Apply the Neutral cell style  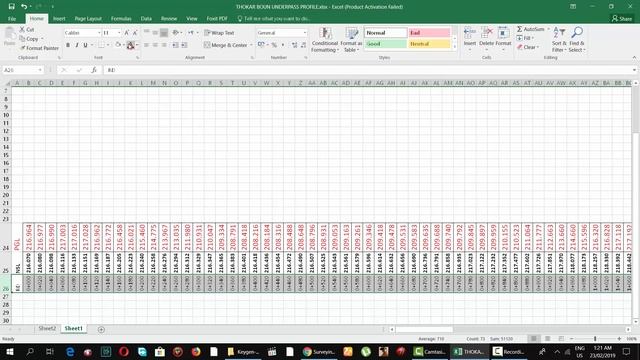(429, 44)
